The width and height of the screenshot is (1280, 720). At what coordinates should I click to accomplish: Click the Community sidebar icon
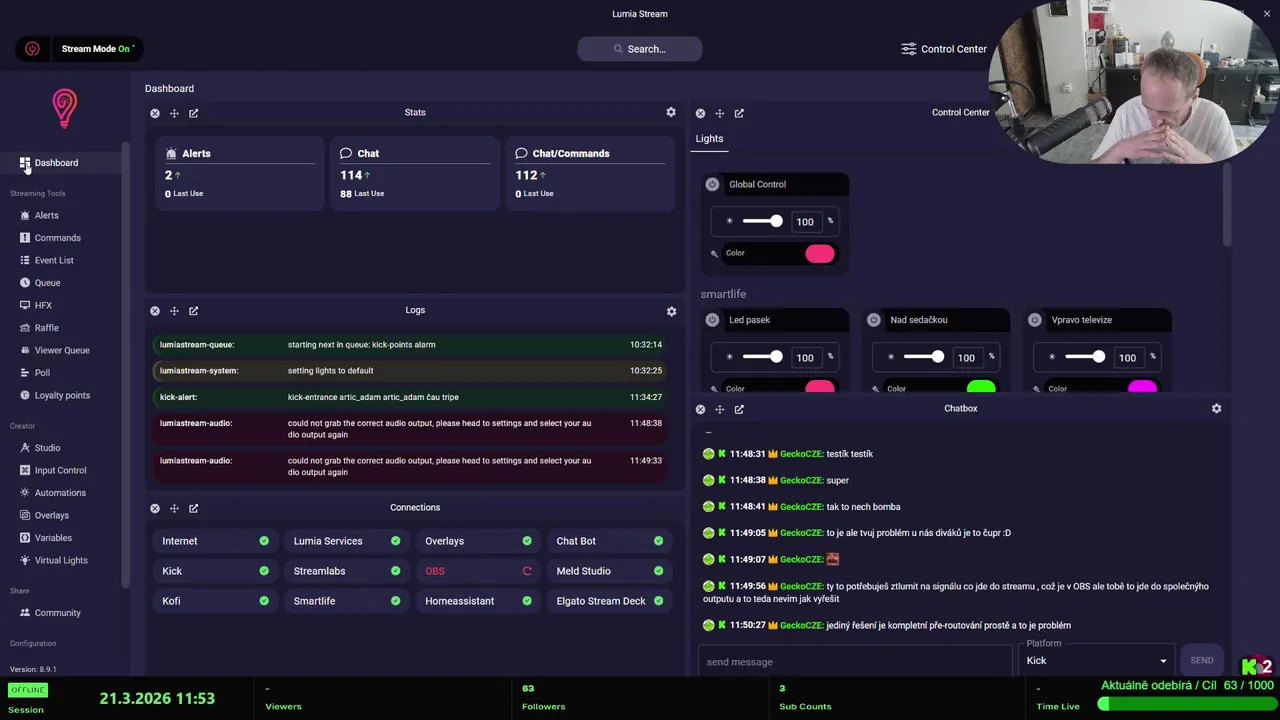25,613
